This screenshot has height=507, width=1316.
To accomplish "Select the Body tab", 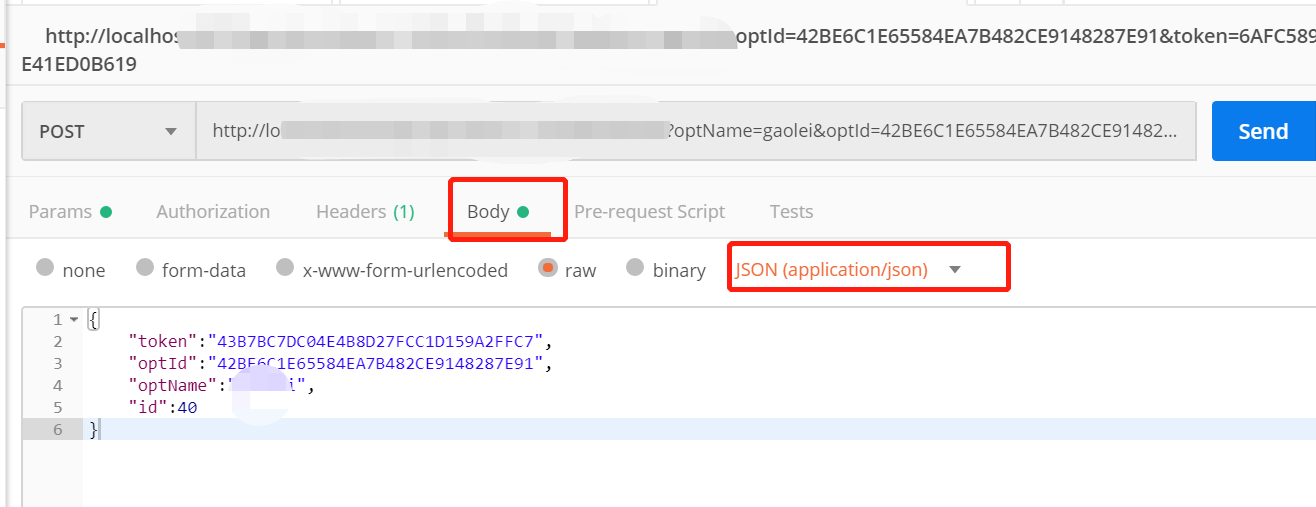I will pyautogui.click(x=498, y=211).
